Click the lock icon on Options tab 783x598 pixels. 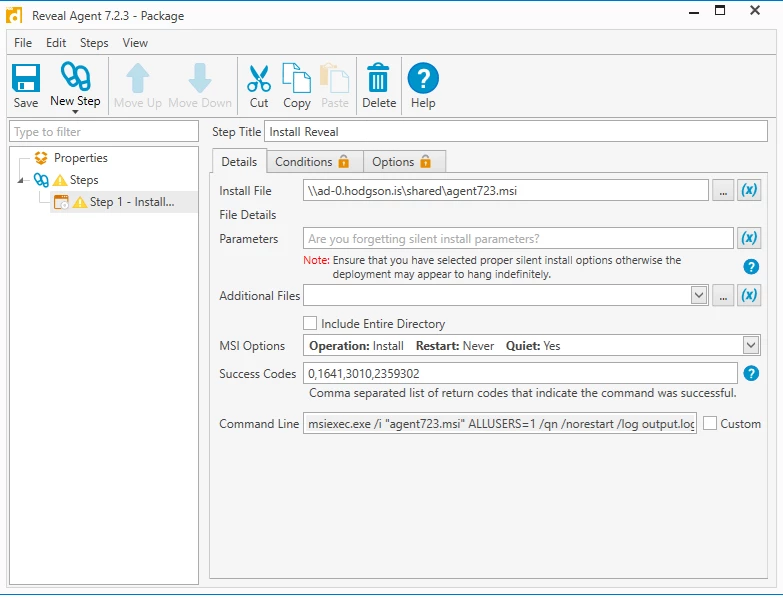click(425, 161)
